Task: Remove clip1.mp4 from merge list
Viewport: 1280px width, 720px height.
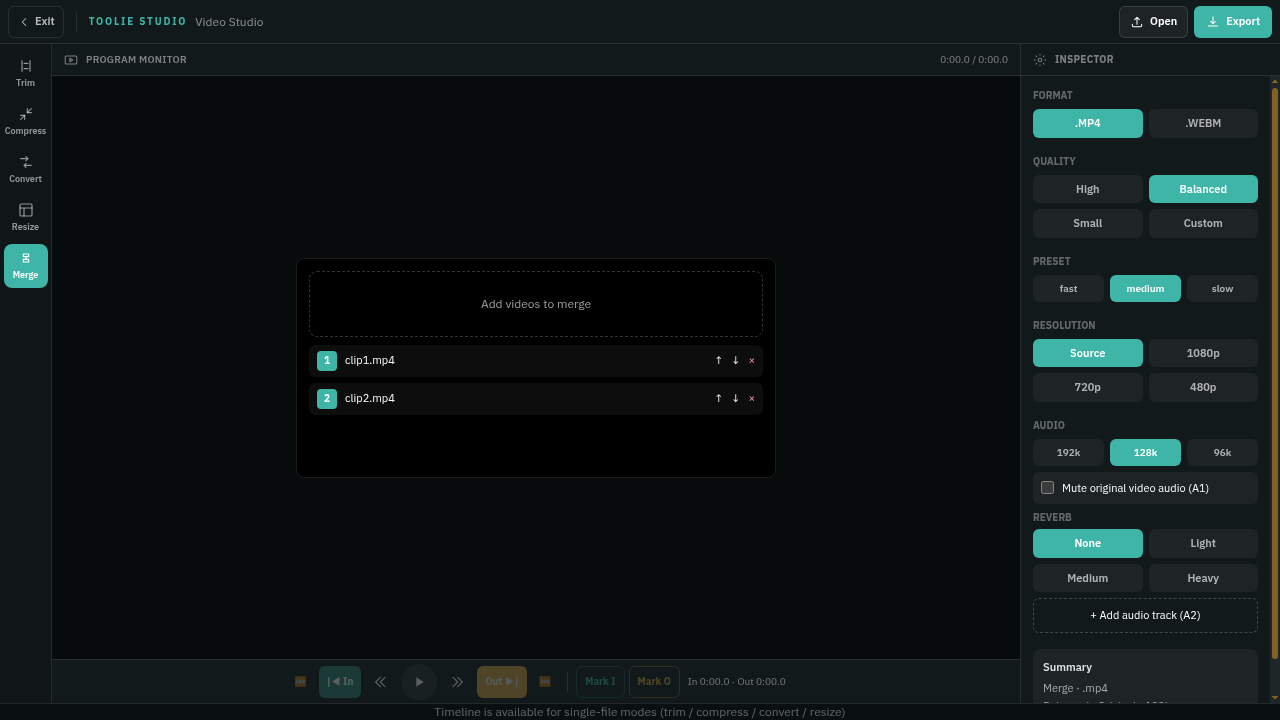Action: click(752, 360)
